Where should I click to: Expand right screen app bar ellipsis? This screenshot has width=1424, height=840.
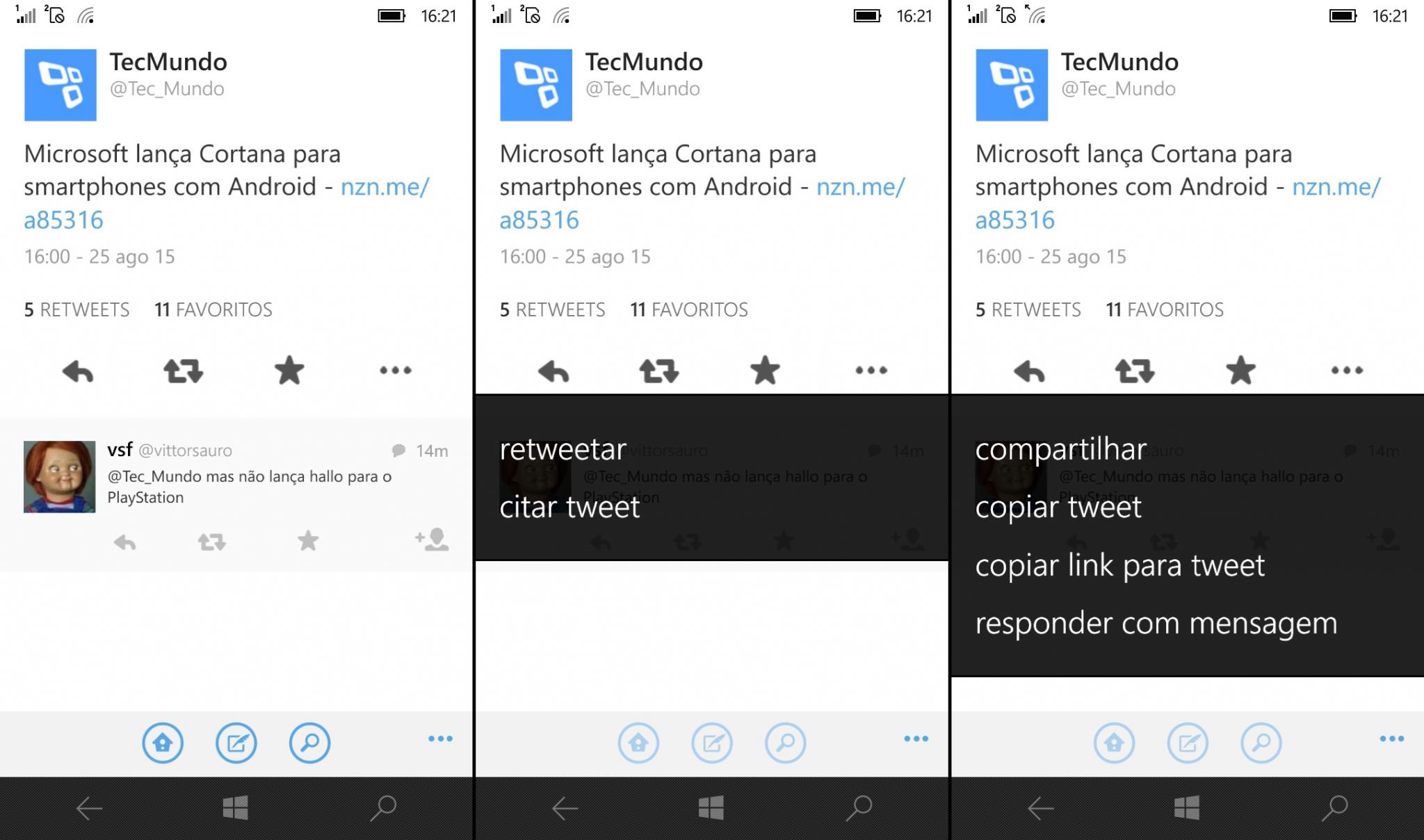[1391, 738]
